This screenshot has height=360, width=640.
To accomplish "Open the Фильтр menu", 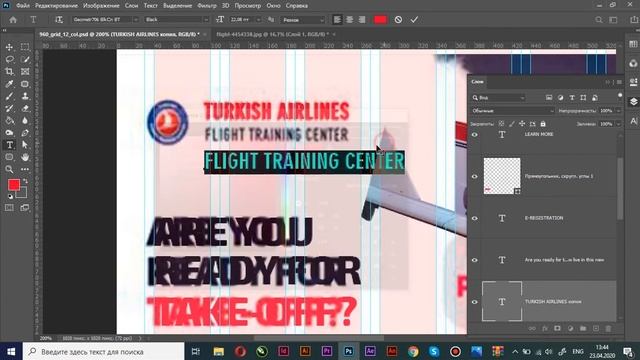I will tap(207, 6).
